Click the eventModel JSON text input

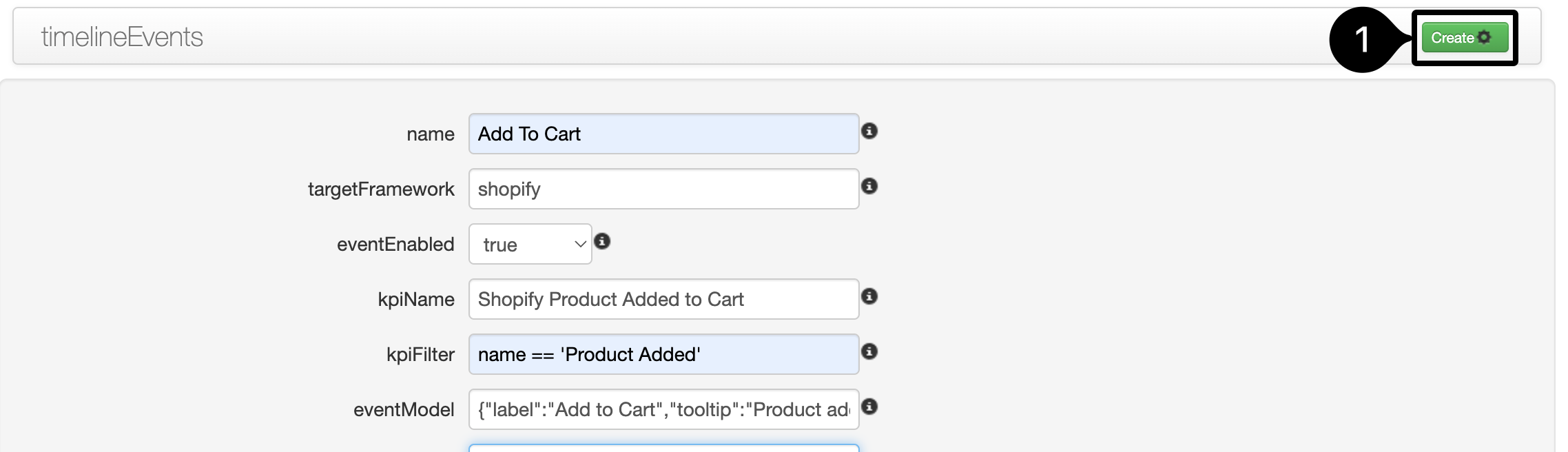[663, 409]
